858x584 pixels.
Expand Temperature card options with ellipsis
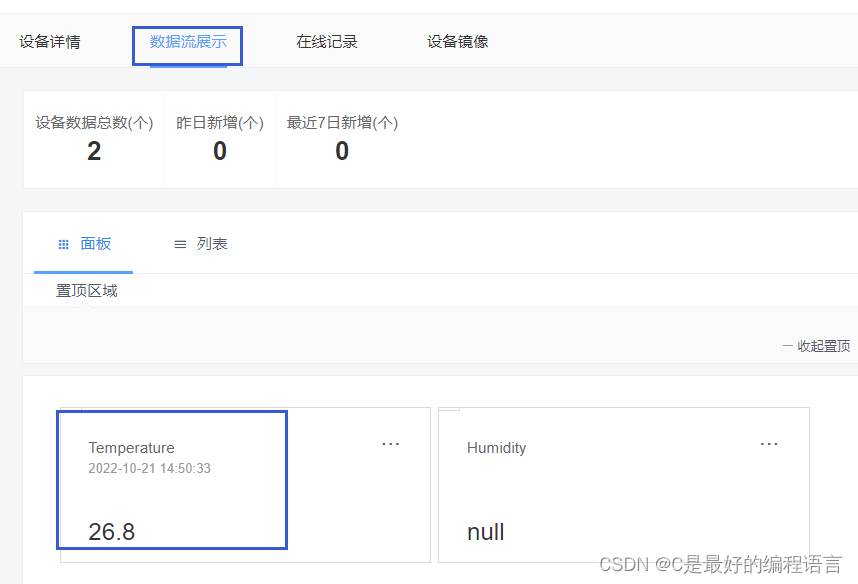point(391,444)
